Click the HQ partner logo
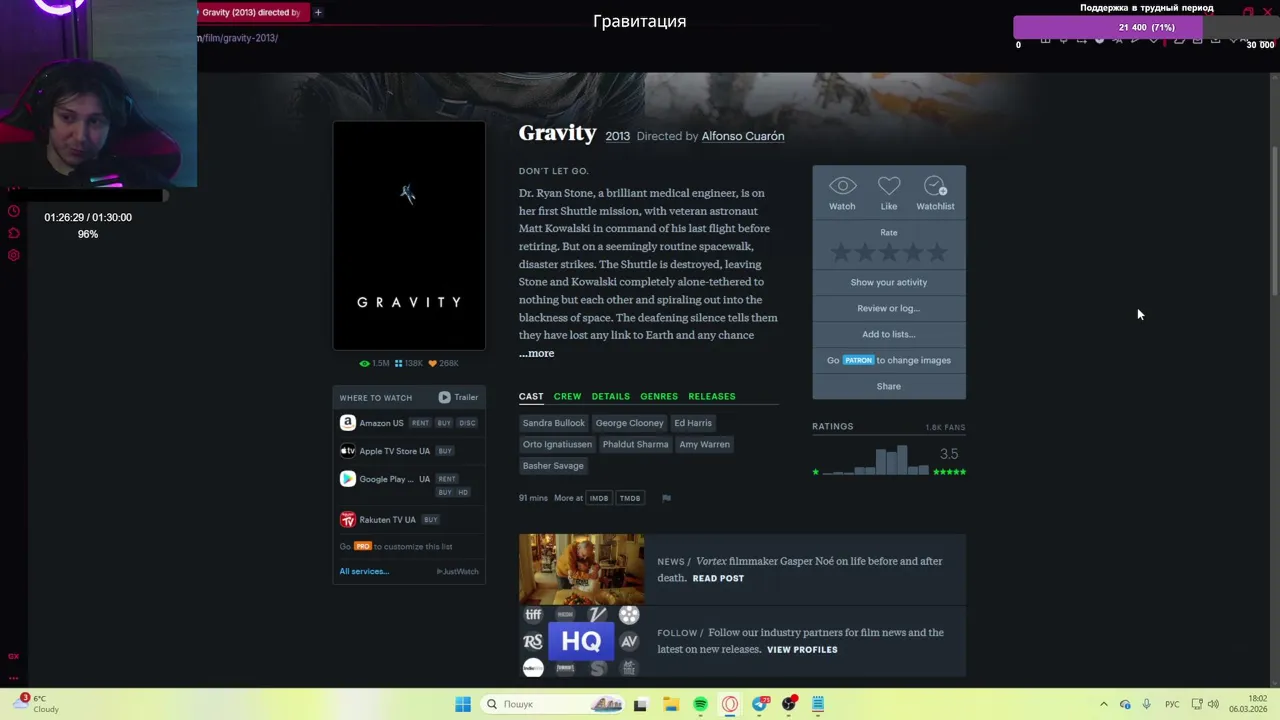 (x=581, y=641)
